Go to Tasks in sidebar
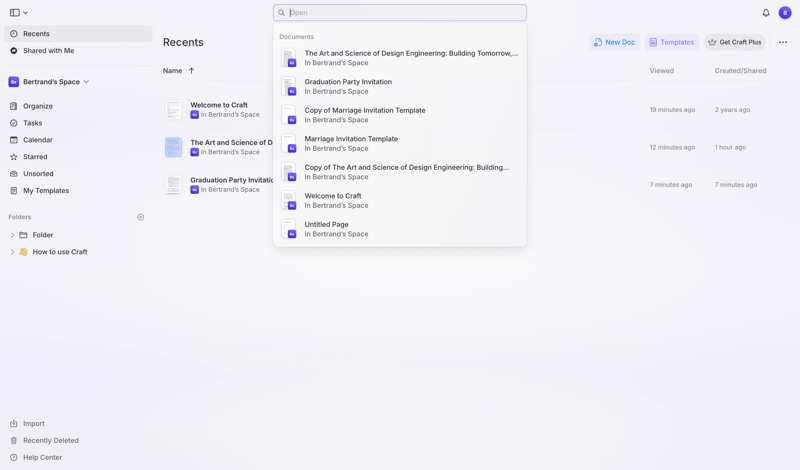Image resolution: width=800 pixels, height=470 pixels. click(32, 123)
